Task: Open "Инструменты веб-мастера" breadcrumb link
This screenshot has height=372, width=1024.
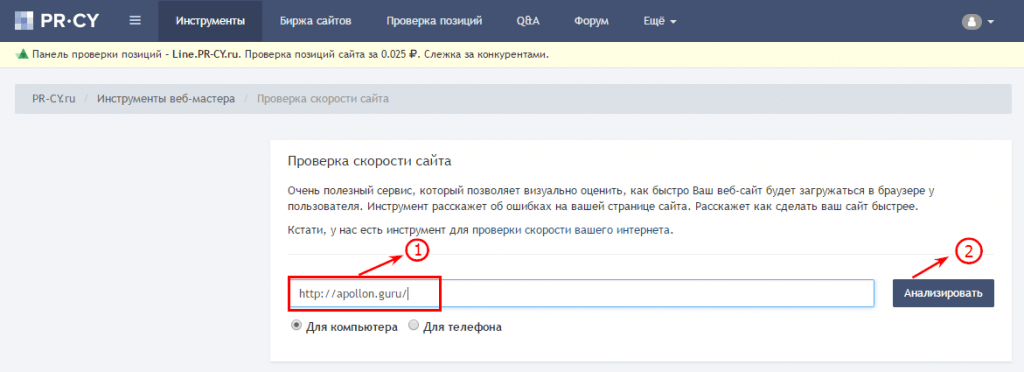Action: tap(166, 99)
